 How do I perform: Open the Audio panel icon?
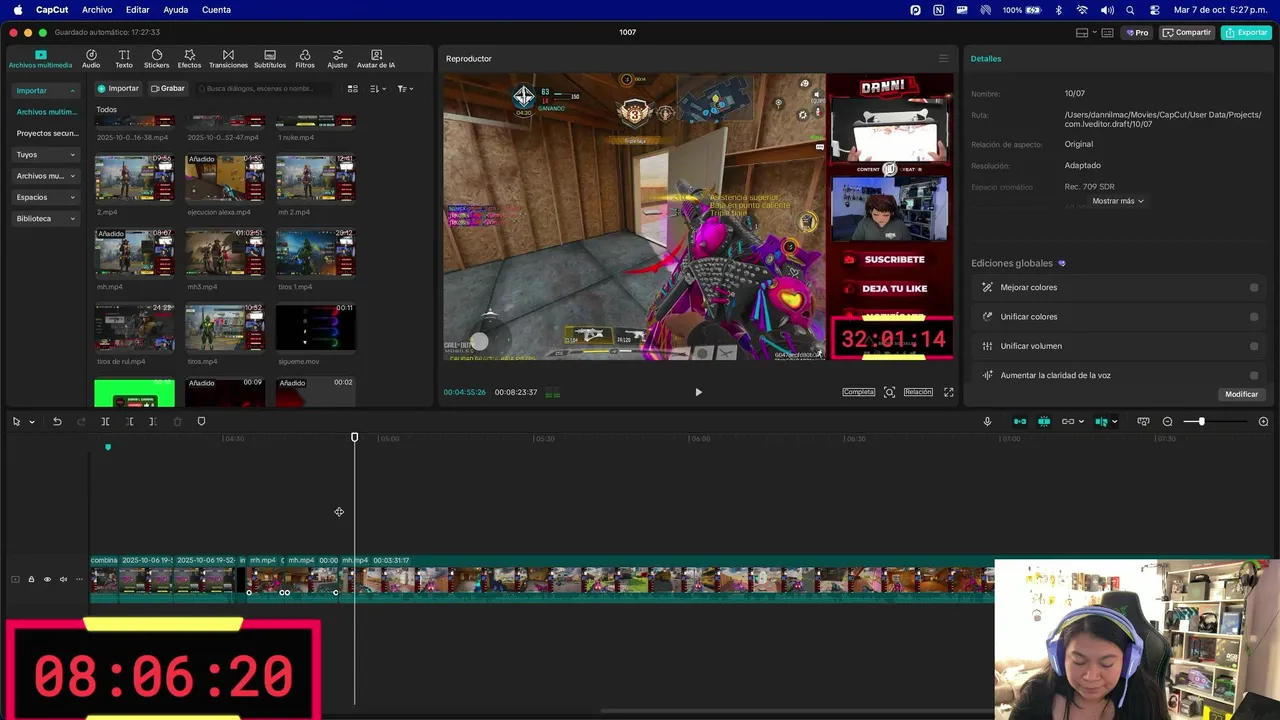point(91,59)
